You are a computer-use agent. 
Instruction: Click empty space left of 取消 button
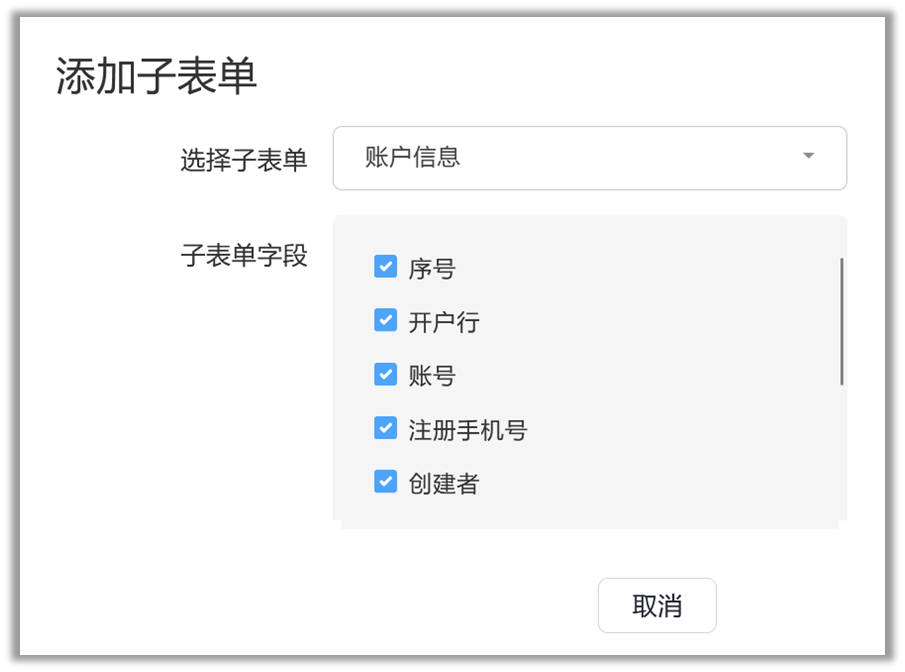coord(450,605)
